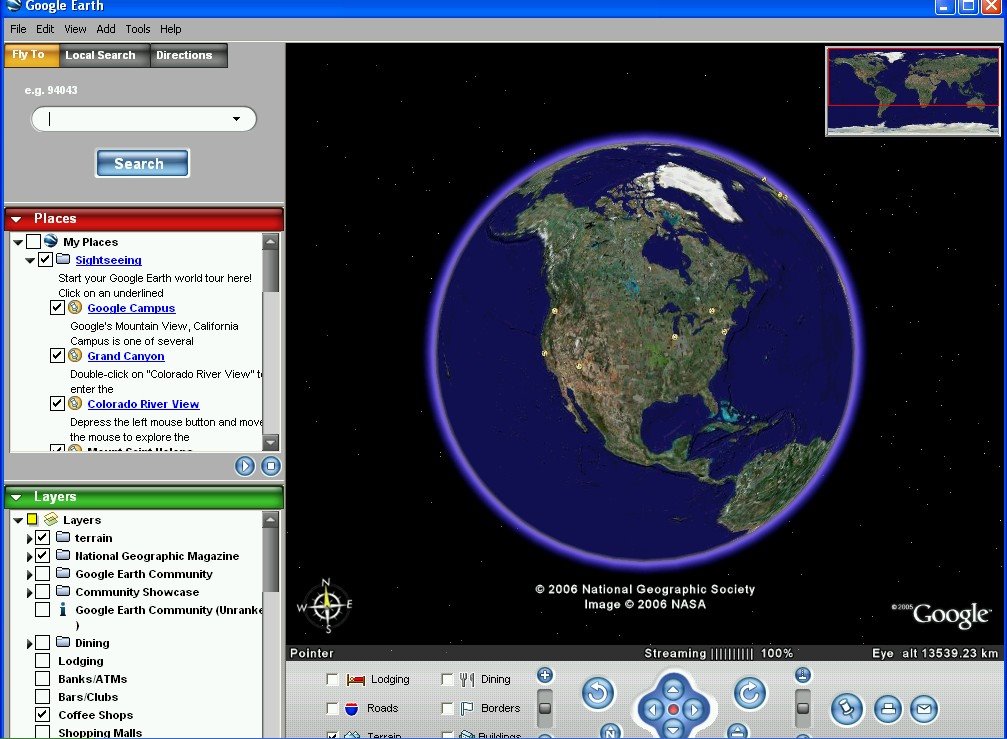
Task: Click the zoom in plus button
Action: pyautogui.click(x=545, y=675)
